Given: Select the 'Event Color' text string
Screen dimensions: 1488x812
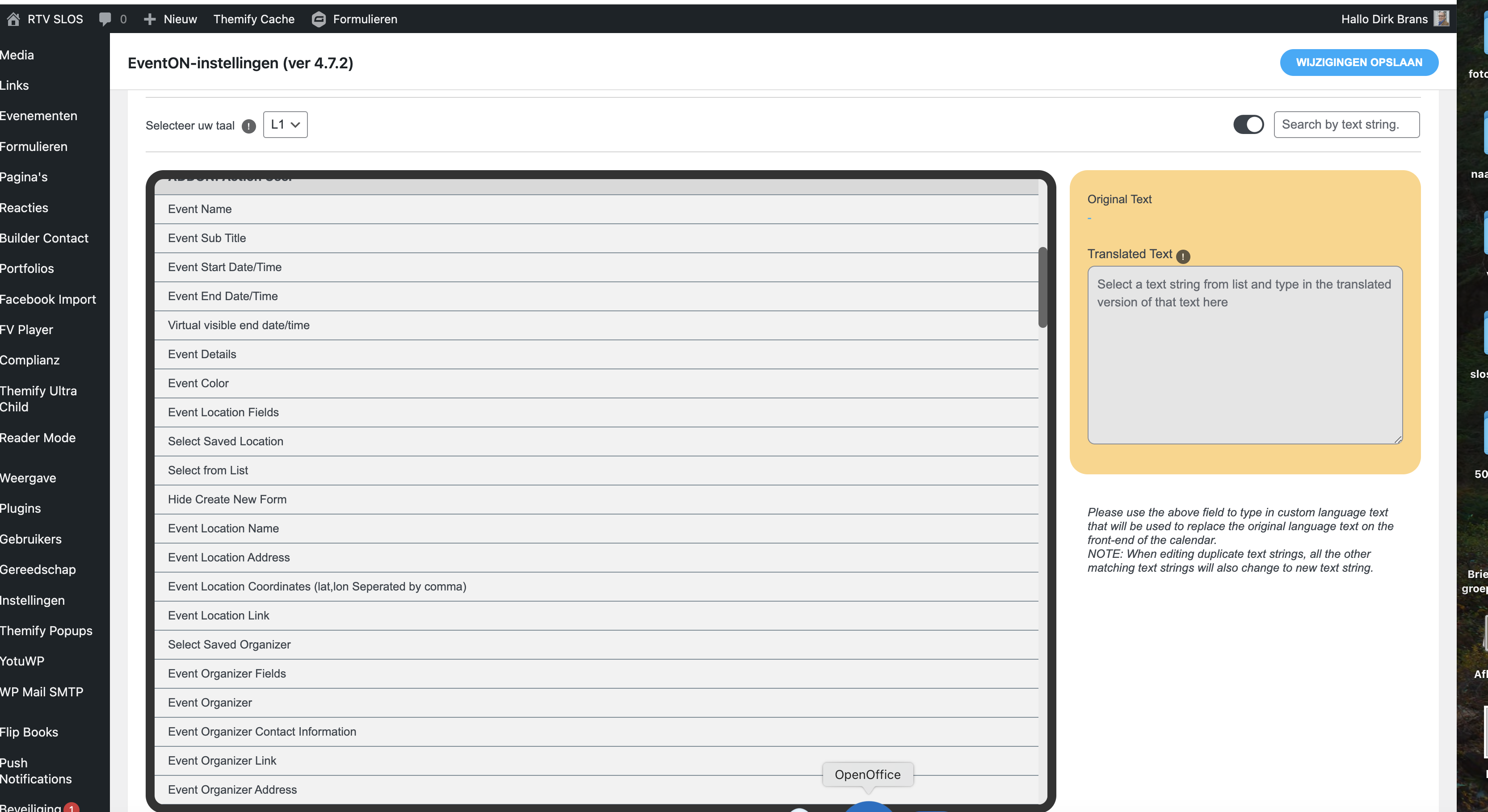Looking at the screenshot, I should (596, 384).
